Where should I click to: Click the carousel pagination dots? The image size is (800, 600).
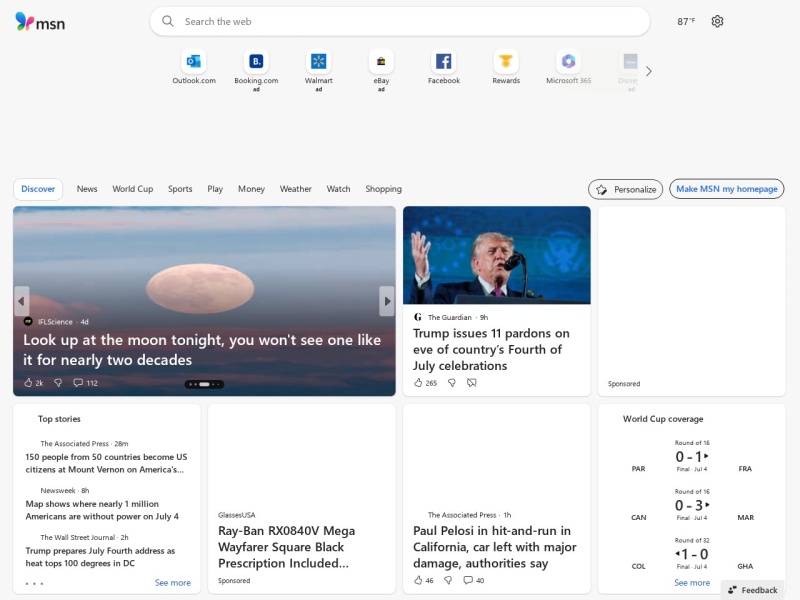click(204, 384)
